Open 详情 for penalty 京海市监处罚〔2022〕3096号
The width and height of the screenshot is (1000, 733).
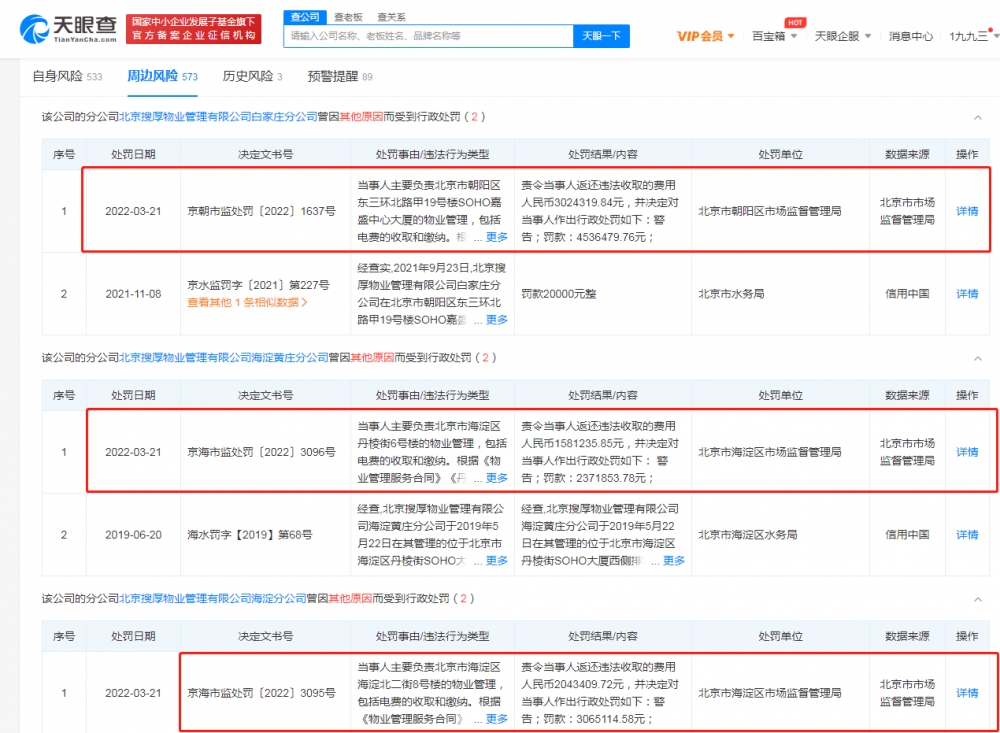click(x=967, y=452)
